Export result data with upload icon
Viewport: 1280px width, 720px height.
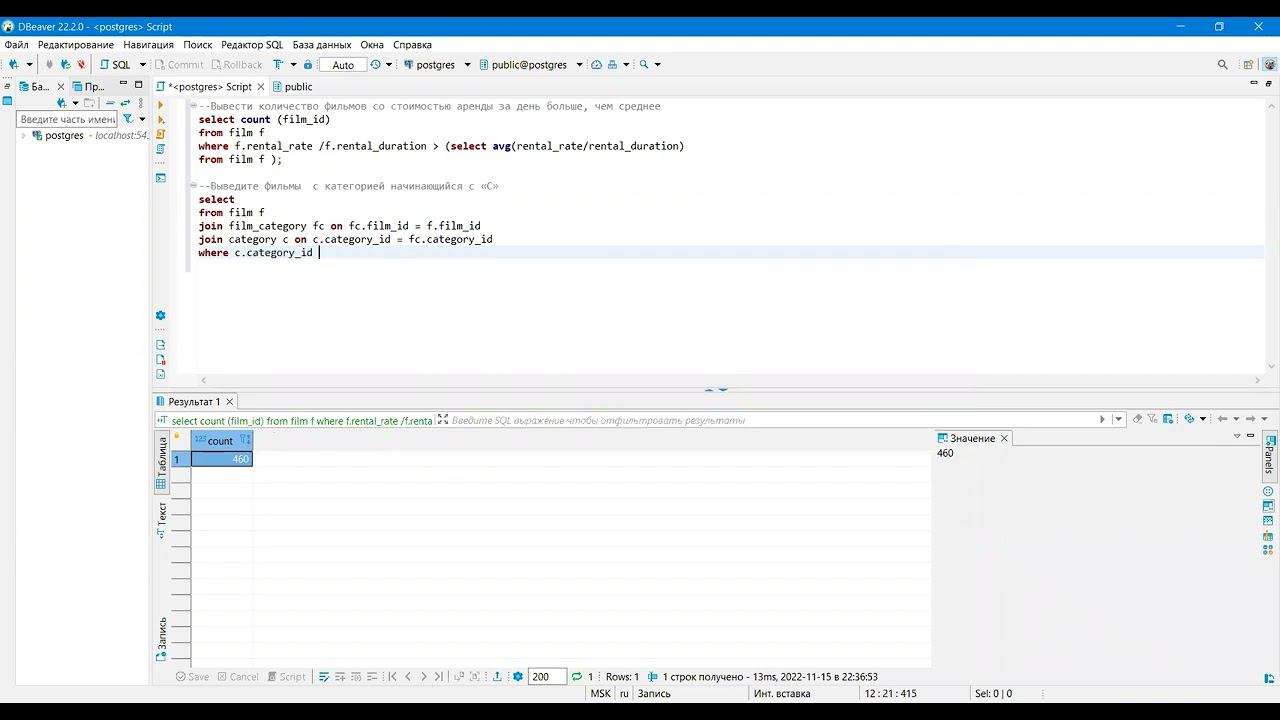(497, 677)
